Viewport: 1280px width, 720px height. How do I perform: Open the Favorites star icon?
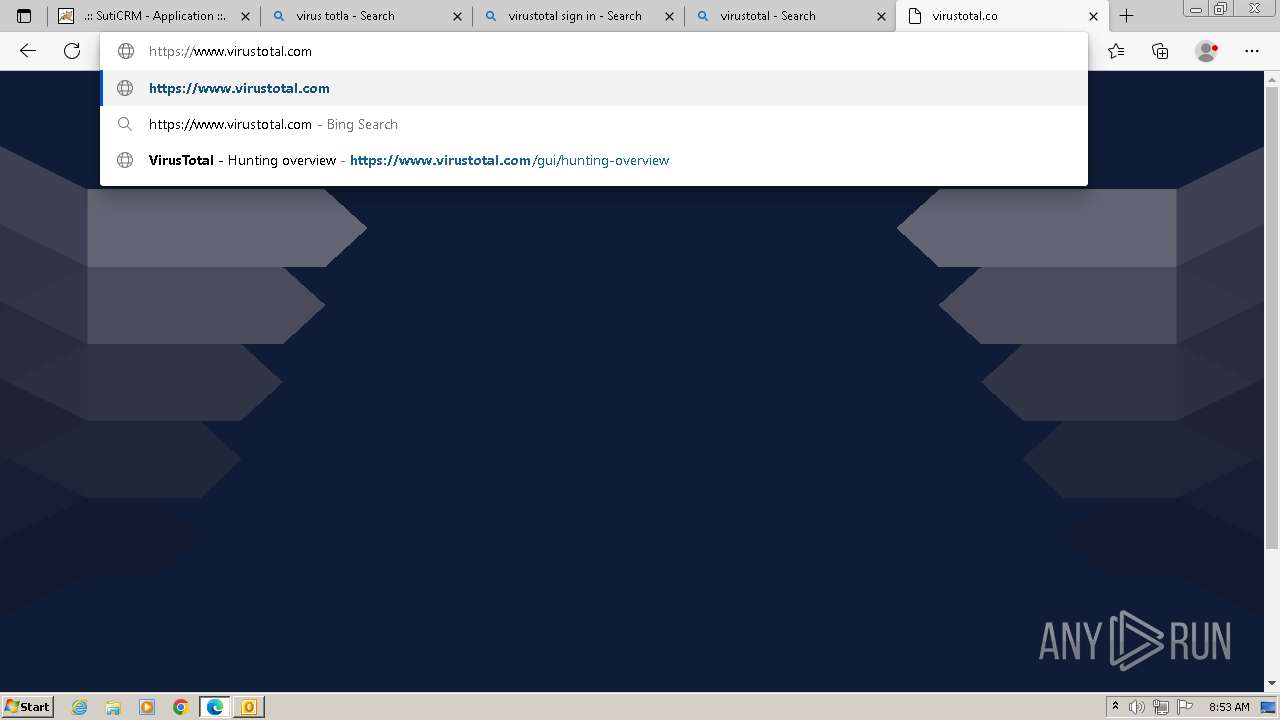point(1116,51)
